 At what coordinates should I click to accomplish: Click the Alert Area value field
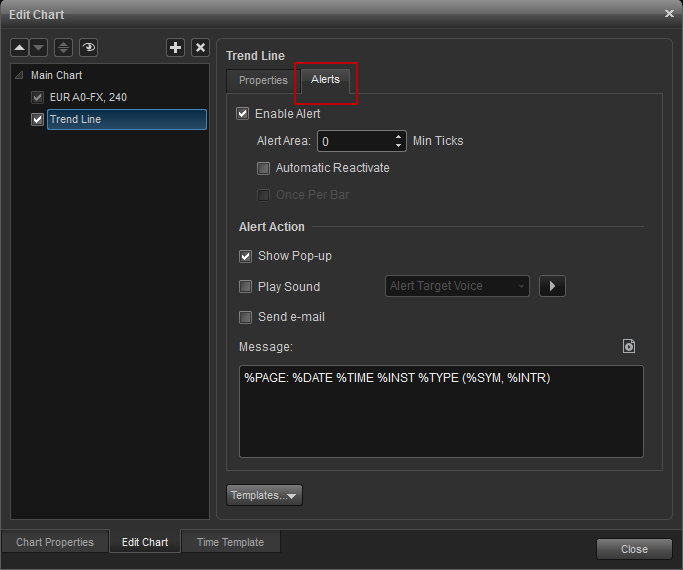356,141
